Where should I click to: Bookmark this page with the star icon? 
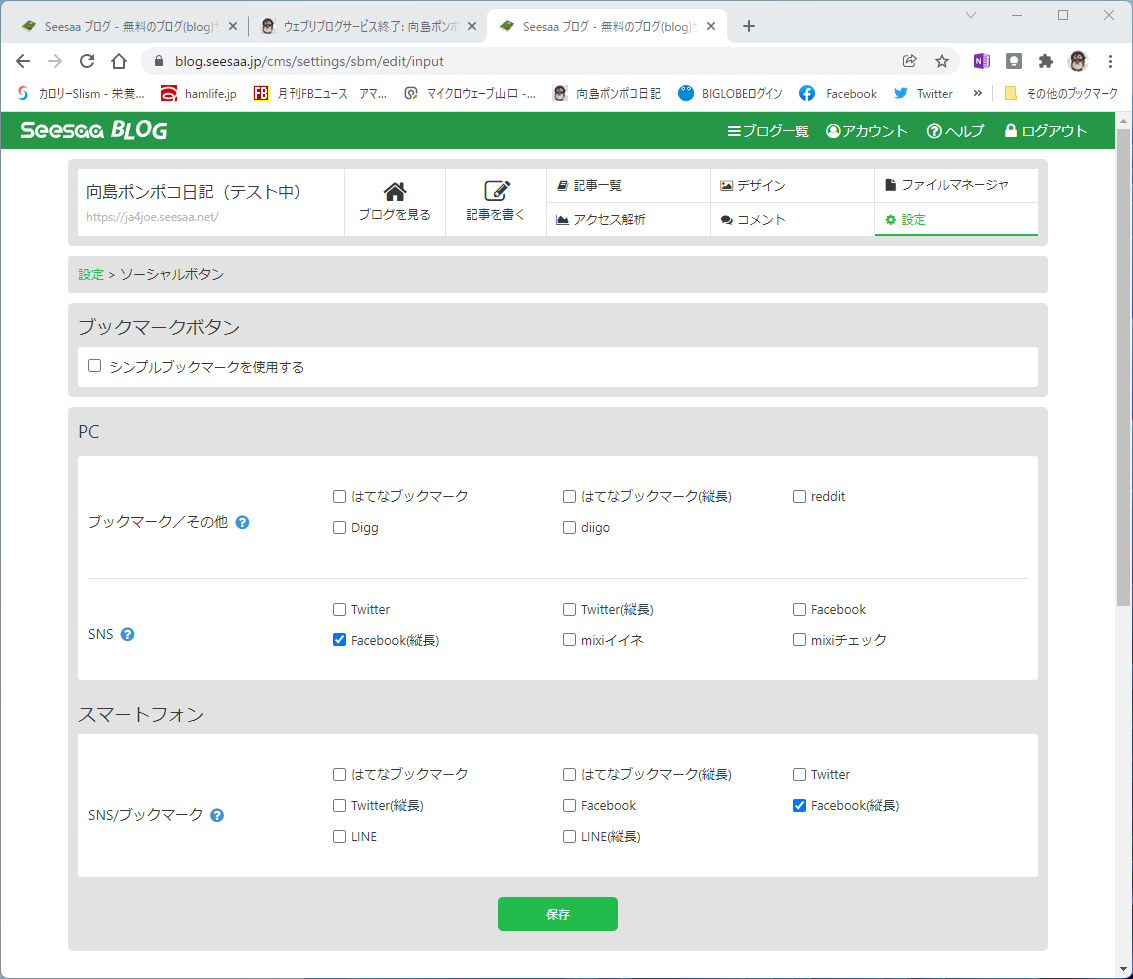tap(942, 61)
